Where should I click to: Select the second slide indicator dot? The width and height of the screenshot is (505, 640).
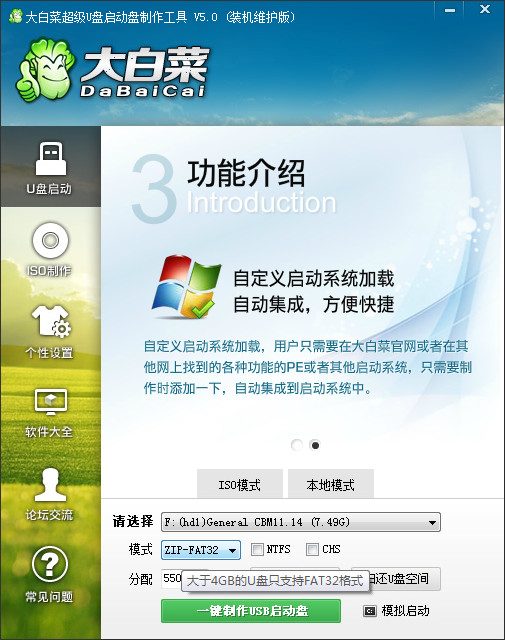[x=315, y=445]
